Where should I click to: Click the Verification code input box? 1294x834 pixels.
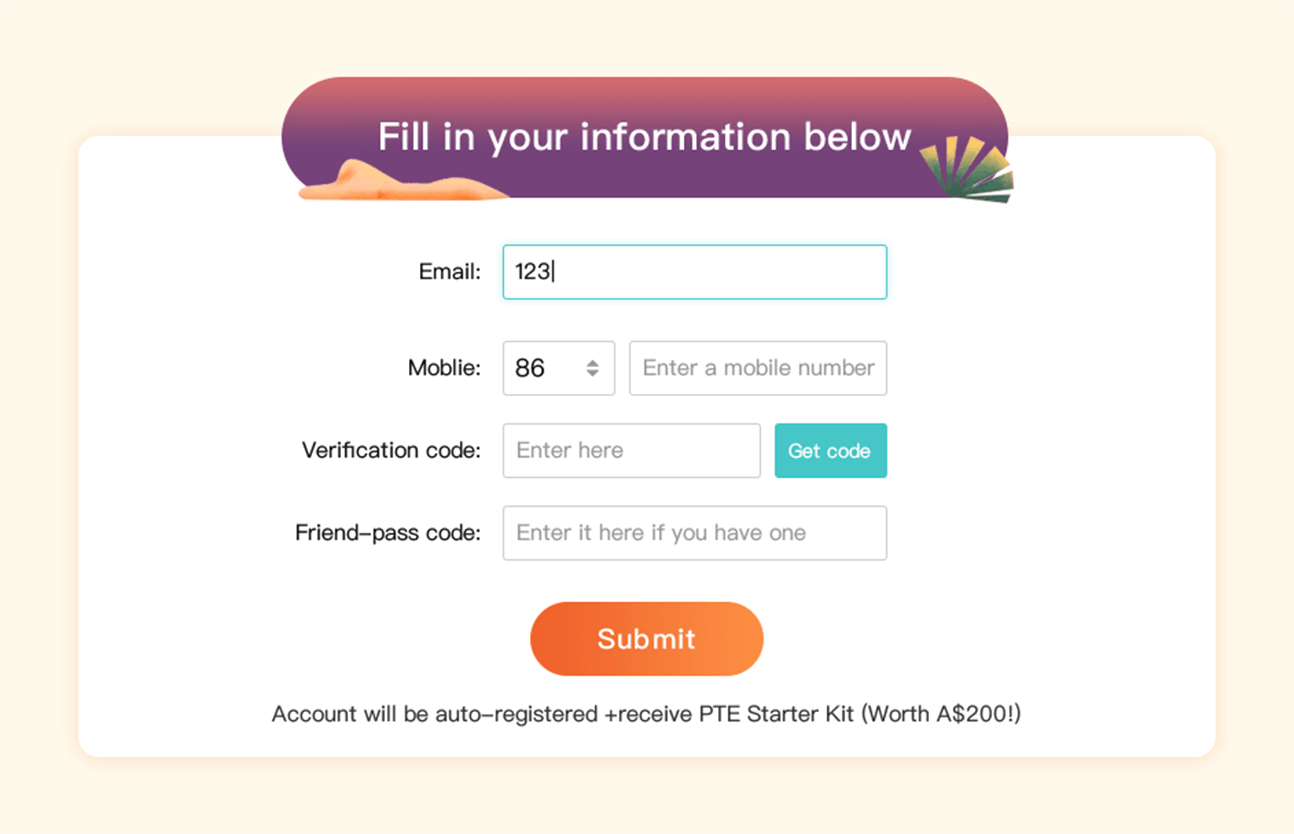click(x=631, y=451)
